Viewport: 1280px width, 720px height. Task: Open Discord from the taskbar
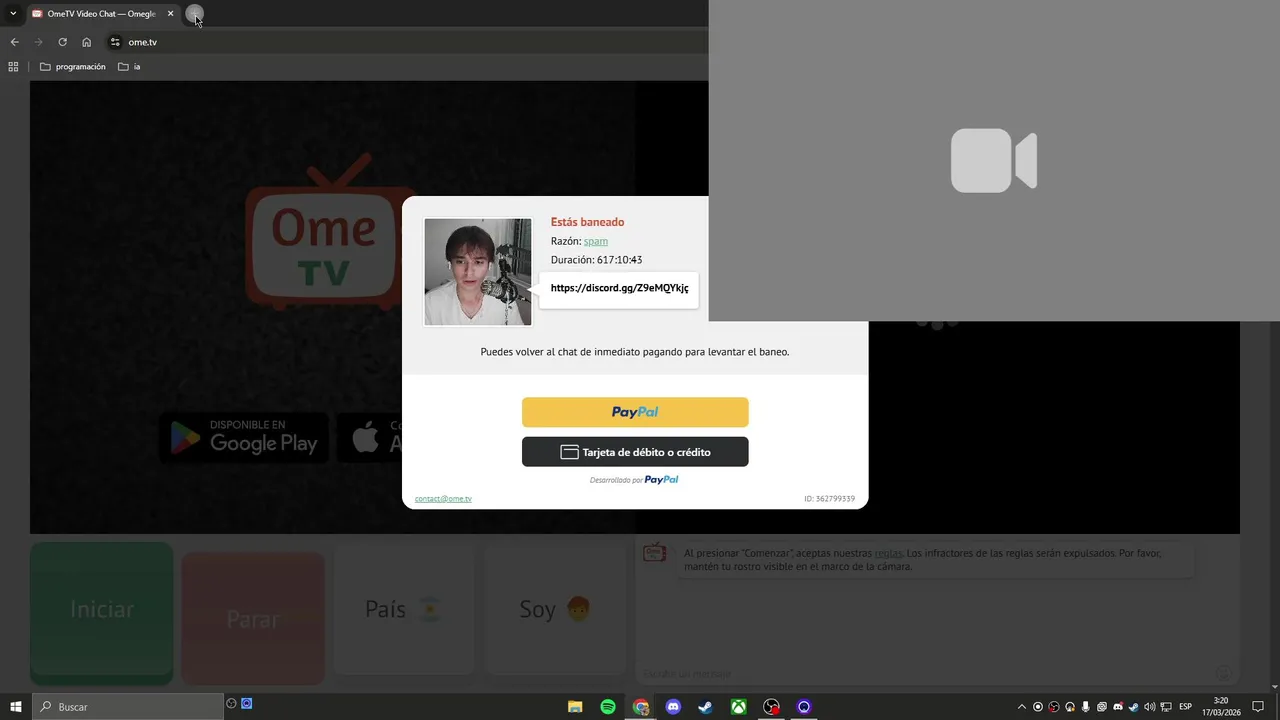(673, 707)
